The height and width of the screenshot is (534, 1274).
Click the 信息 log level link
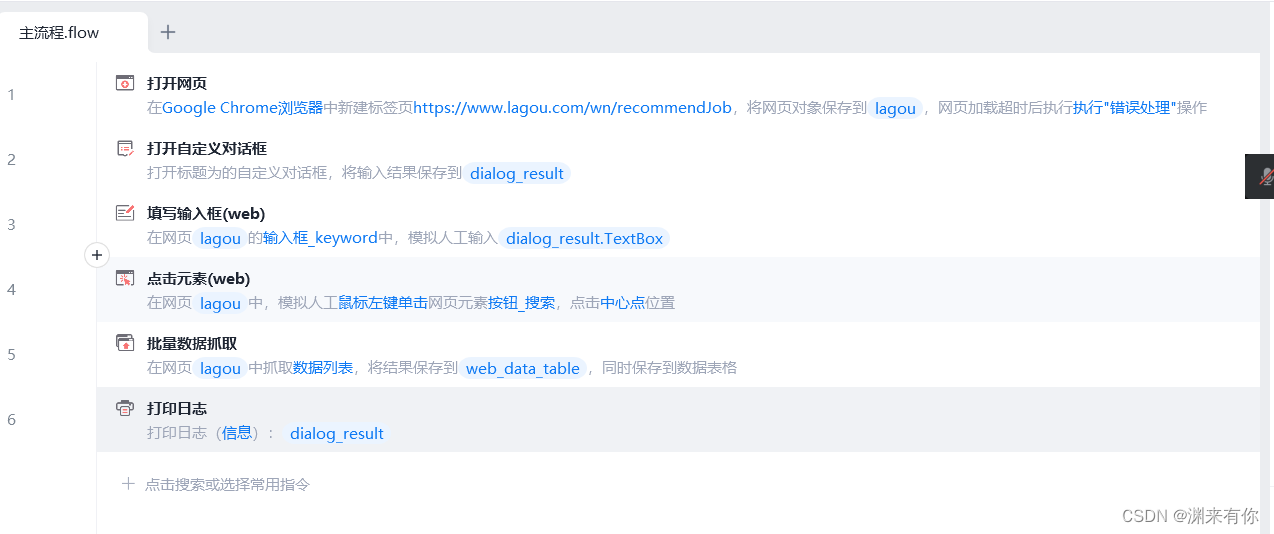click(237, 433)
